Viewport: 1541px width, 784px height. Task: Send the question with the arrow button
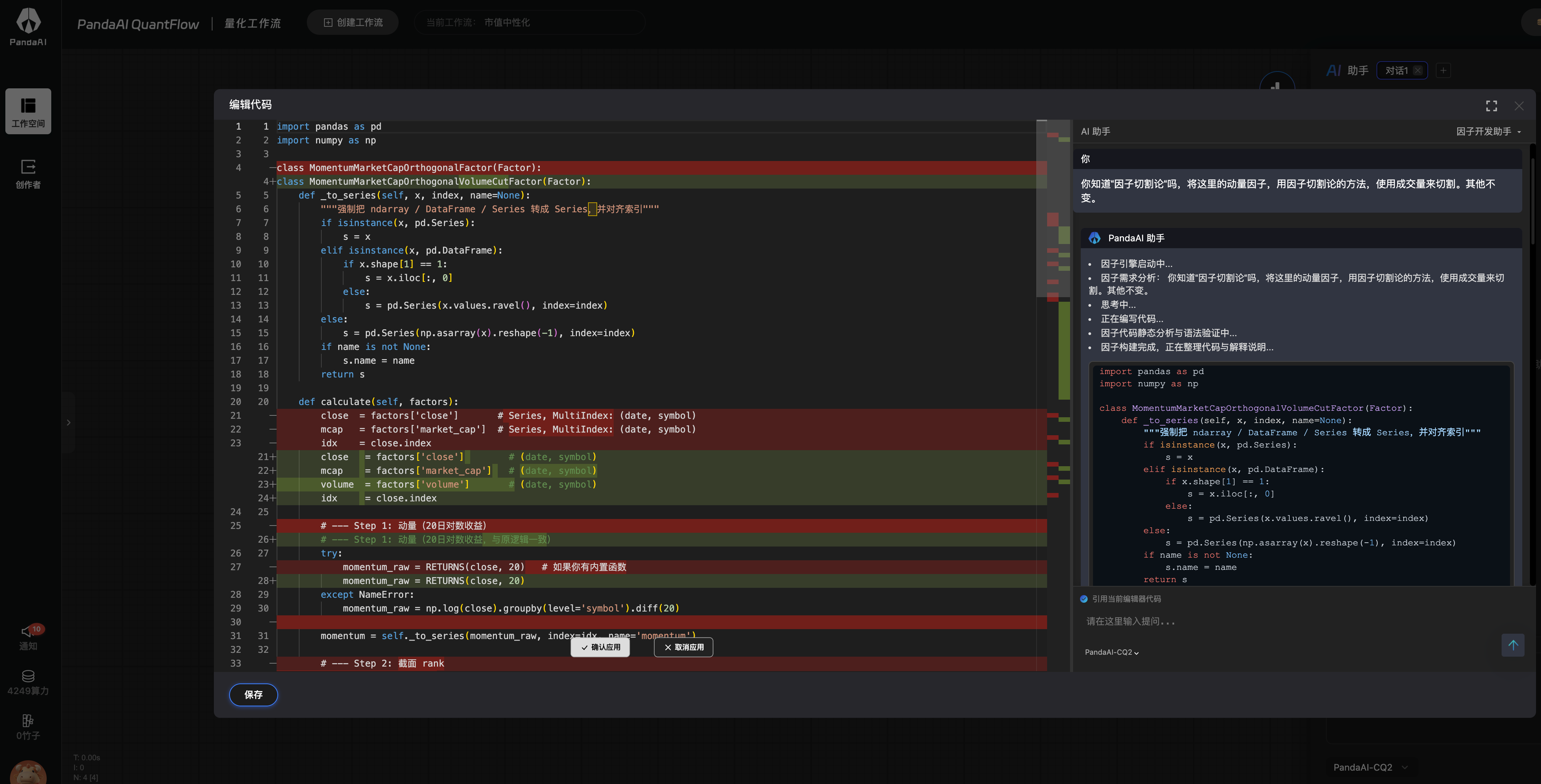coord(1513,645)
